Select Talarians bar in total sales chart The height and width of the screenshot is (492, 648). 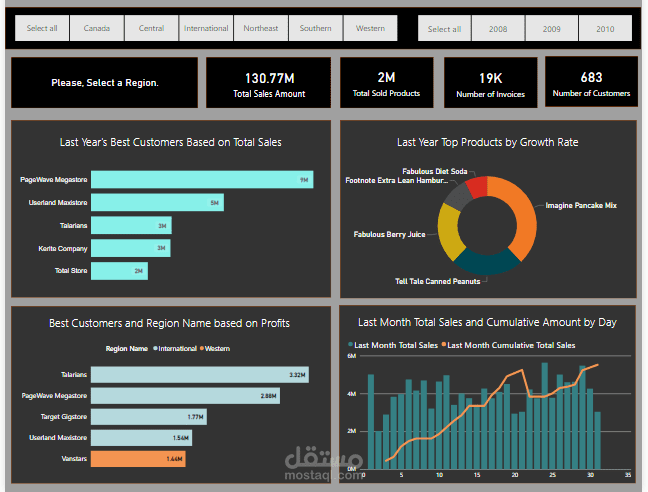(x=131, y=226)
